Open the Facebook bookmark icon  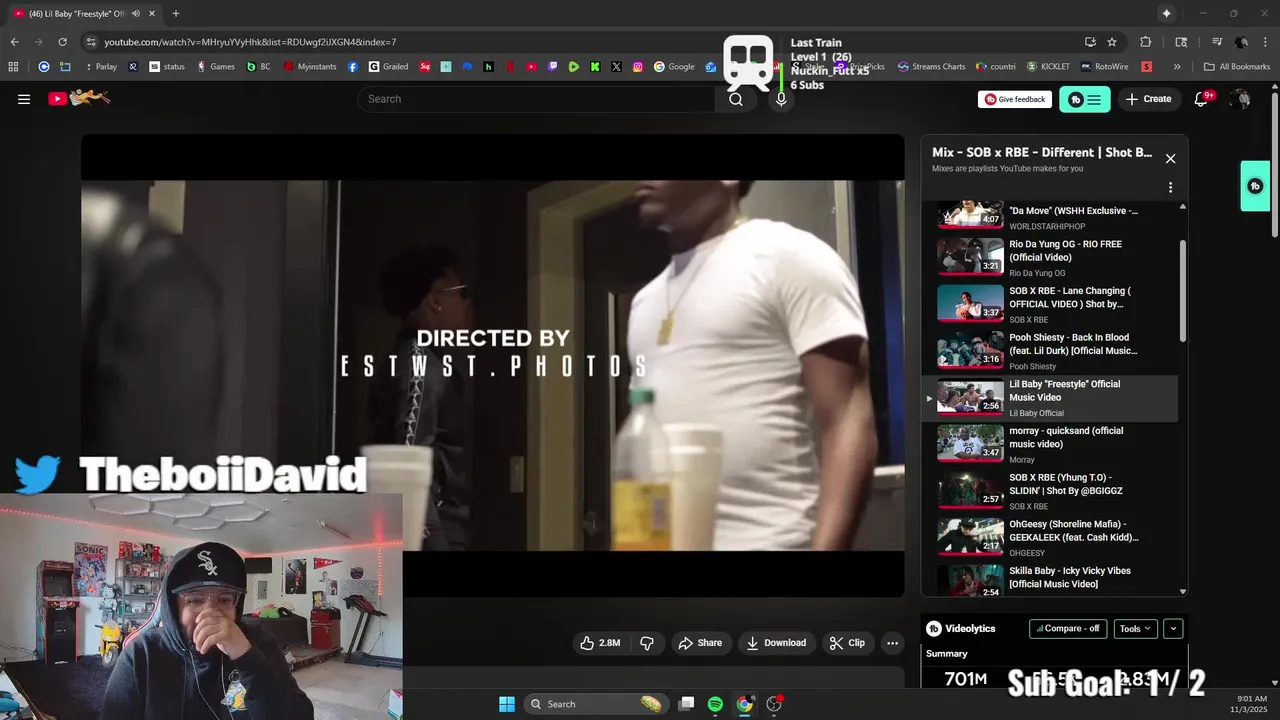coord(353,67)
